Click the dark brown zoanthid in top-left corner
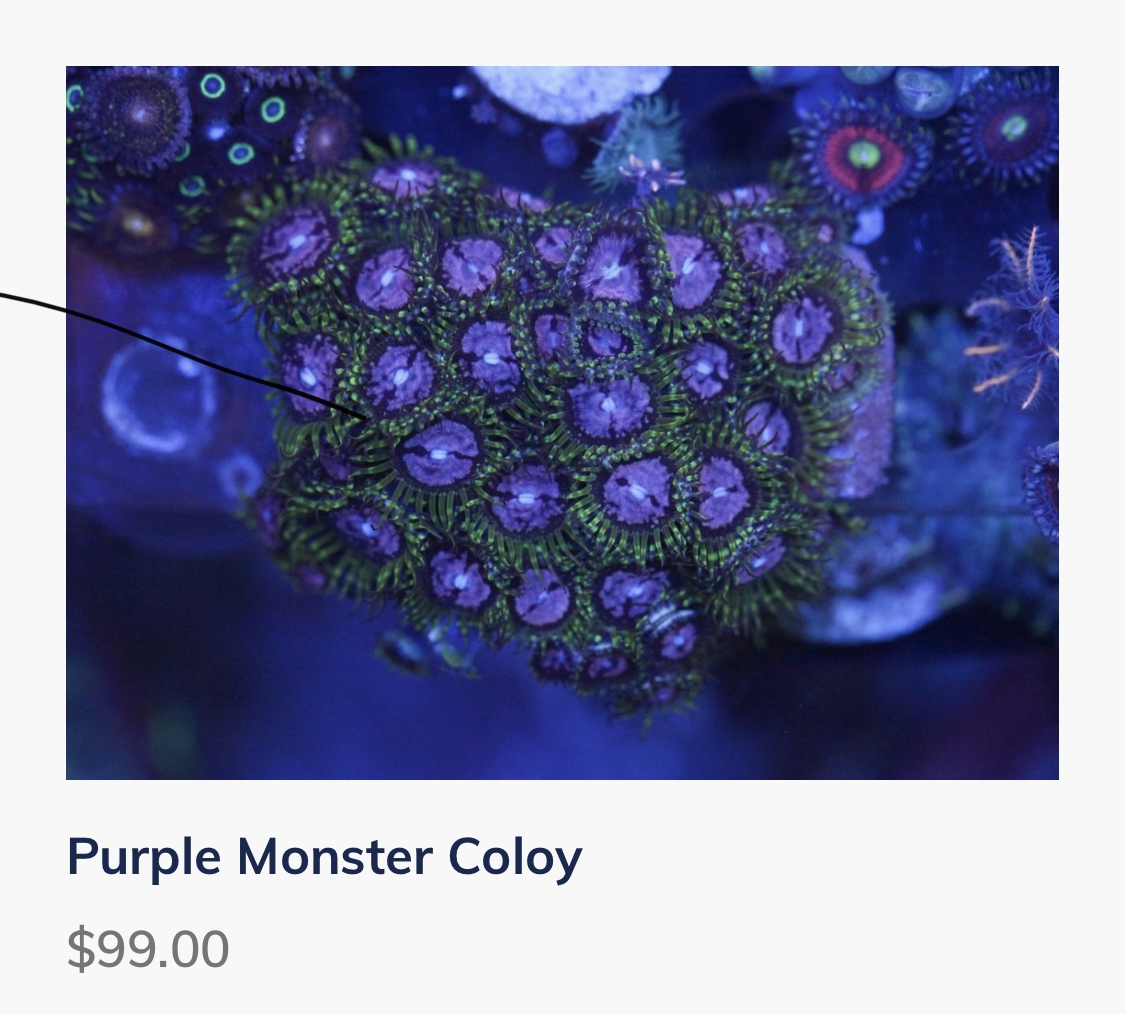The image size is (1125, 1014). (x=136, y=115)
